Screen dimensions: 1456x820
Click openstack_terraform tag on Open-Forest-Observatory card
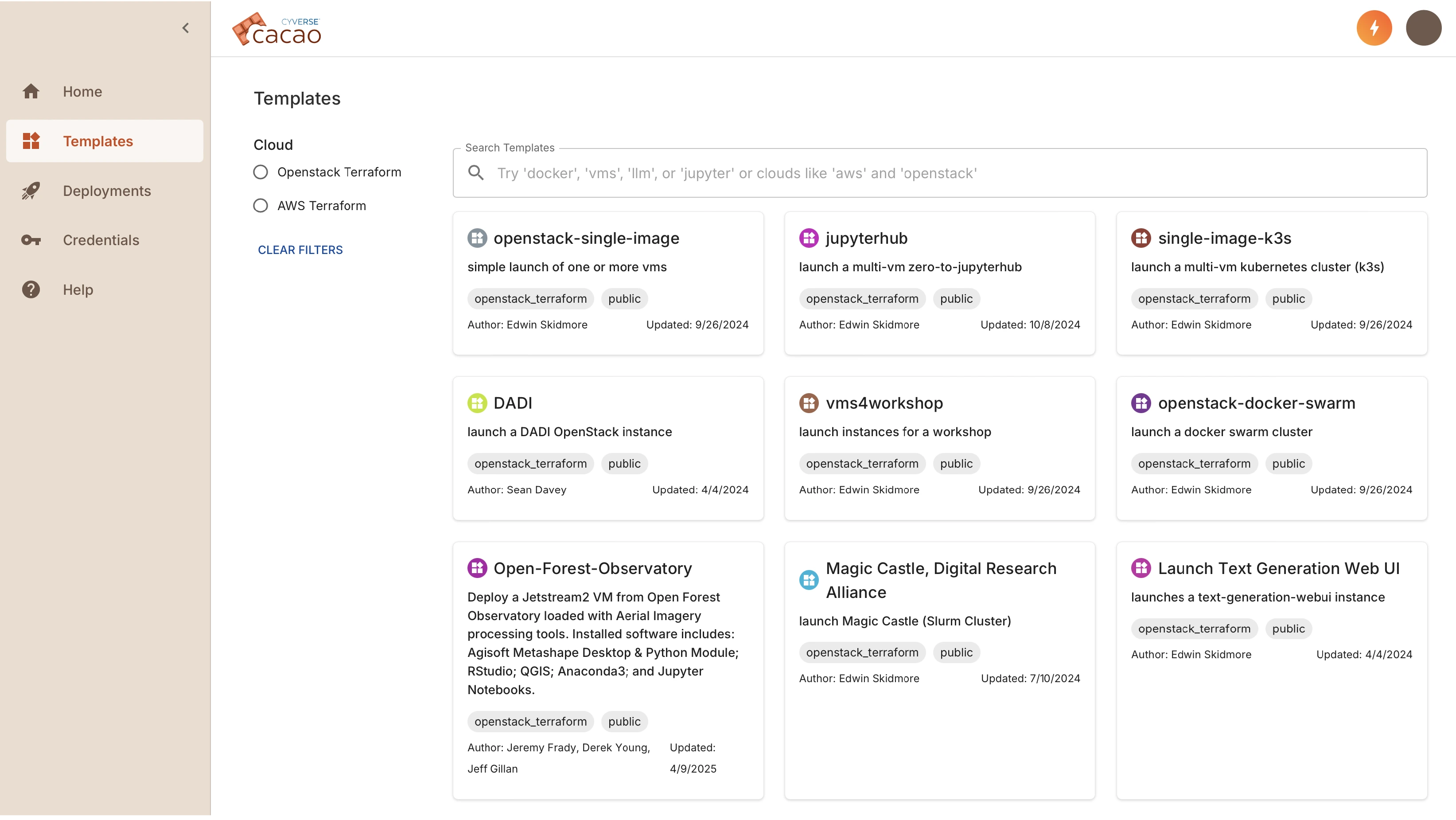tap(530, 722)
